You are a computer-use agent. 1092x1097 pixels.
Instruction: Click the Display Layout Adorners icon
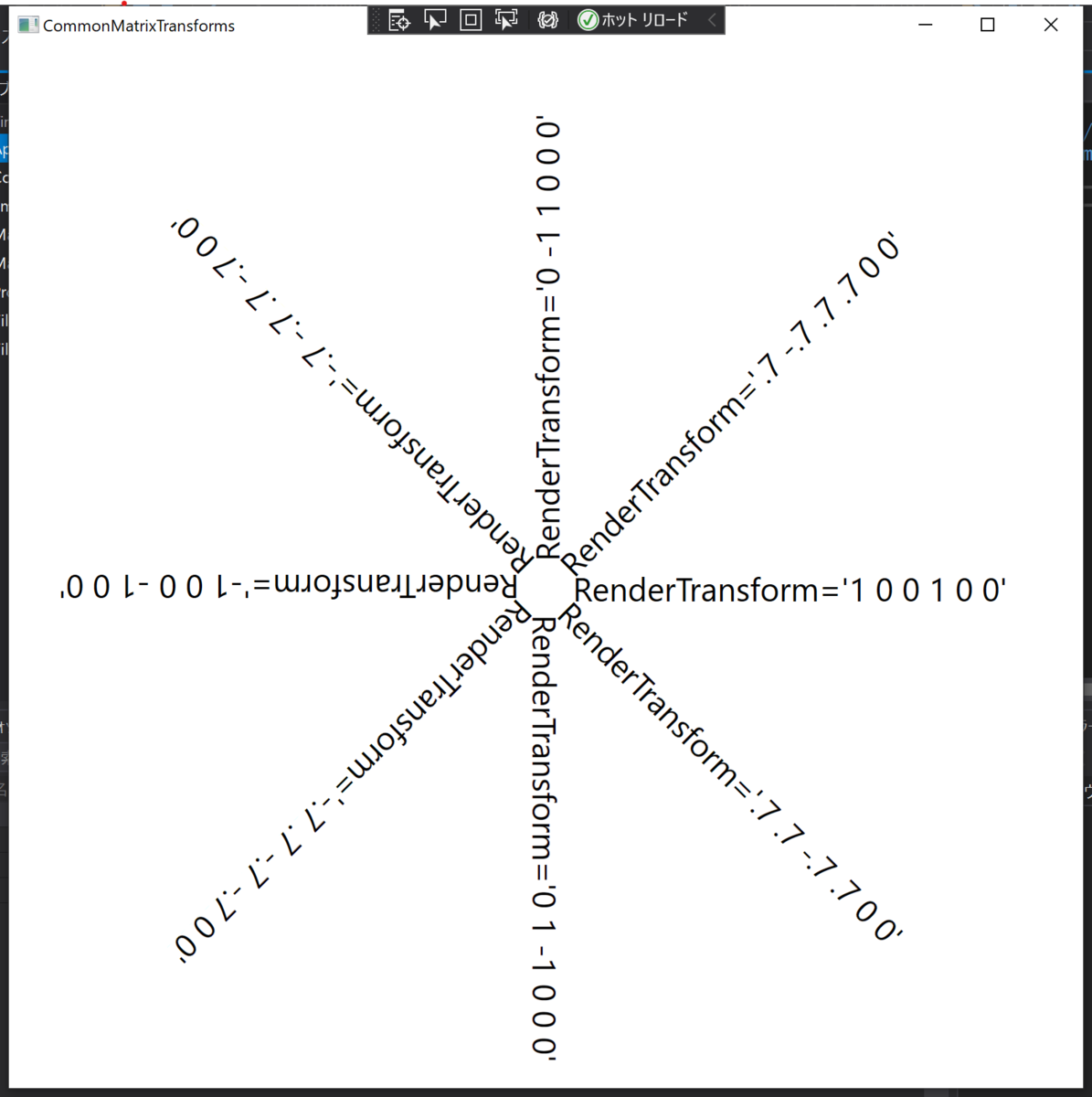(470, 19)
